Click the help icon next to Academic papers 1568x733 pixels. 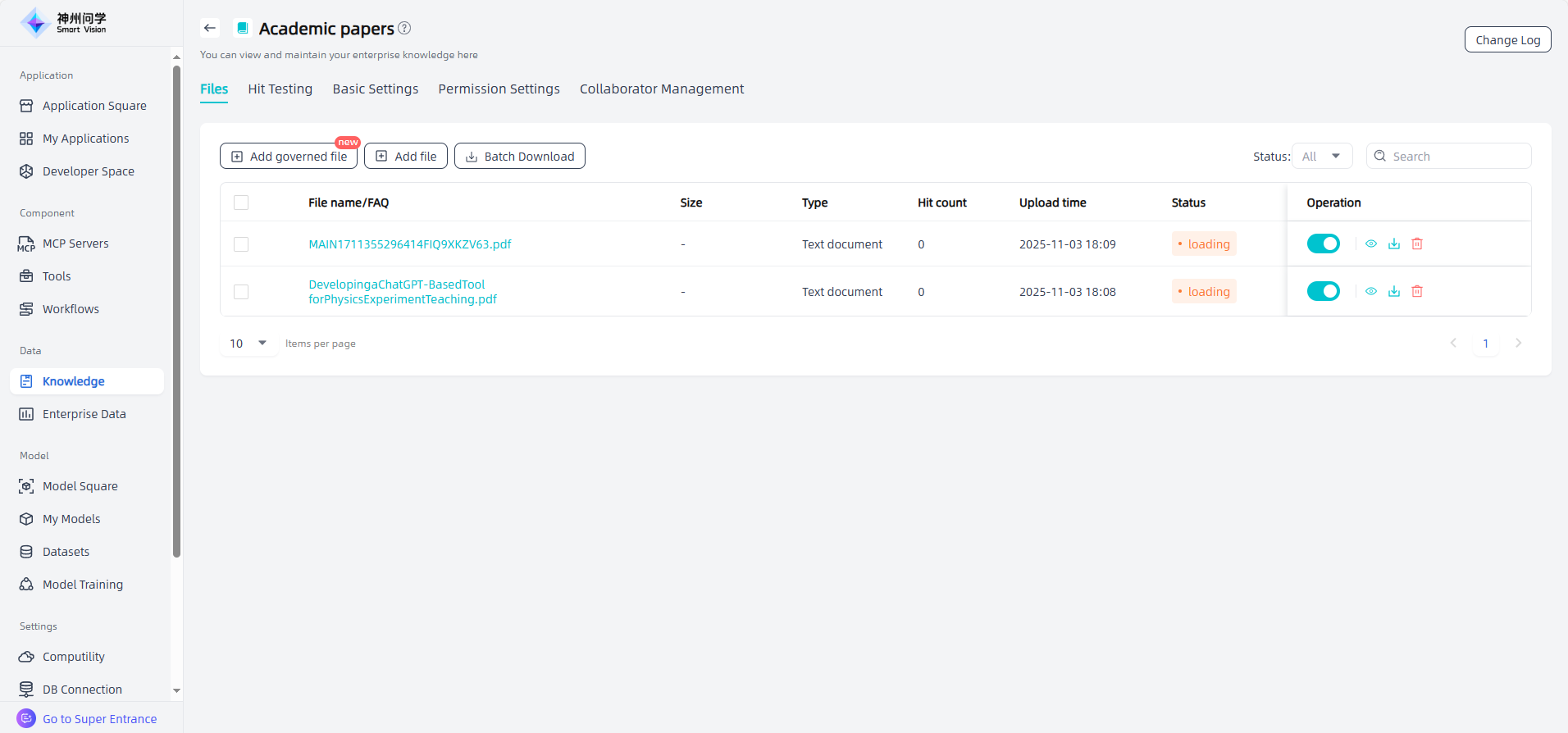(404, 28)
